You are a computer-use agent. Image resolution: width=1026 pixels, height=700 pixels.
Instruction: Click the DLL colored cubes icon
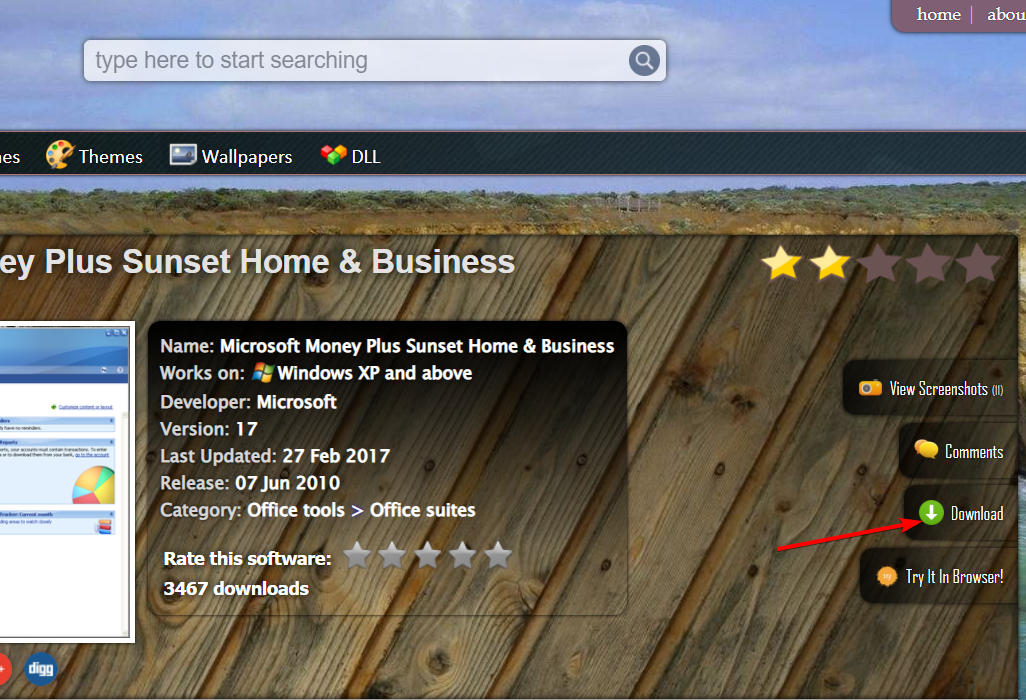pyautogui.click(x=333, y=154)
